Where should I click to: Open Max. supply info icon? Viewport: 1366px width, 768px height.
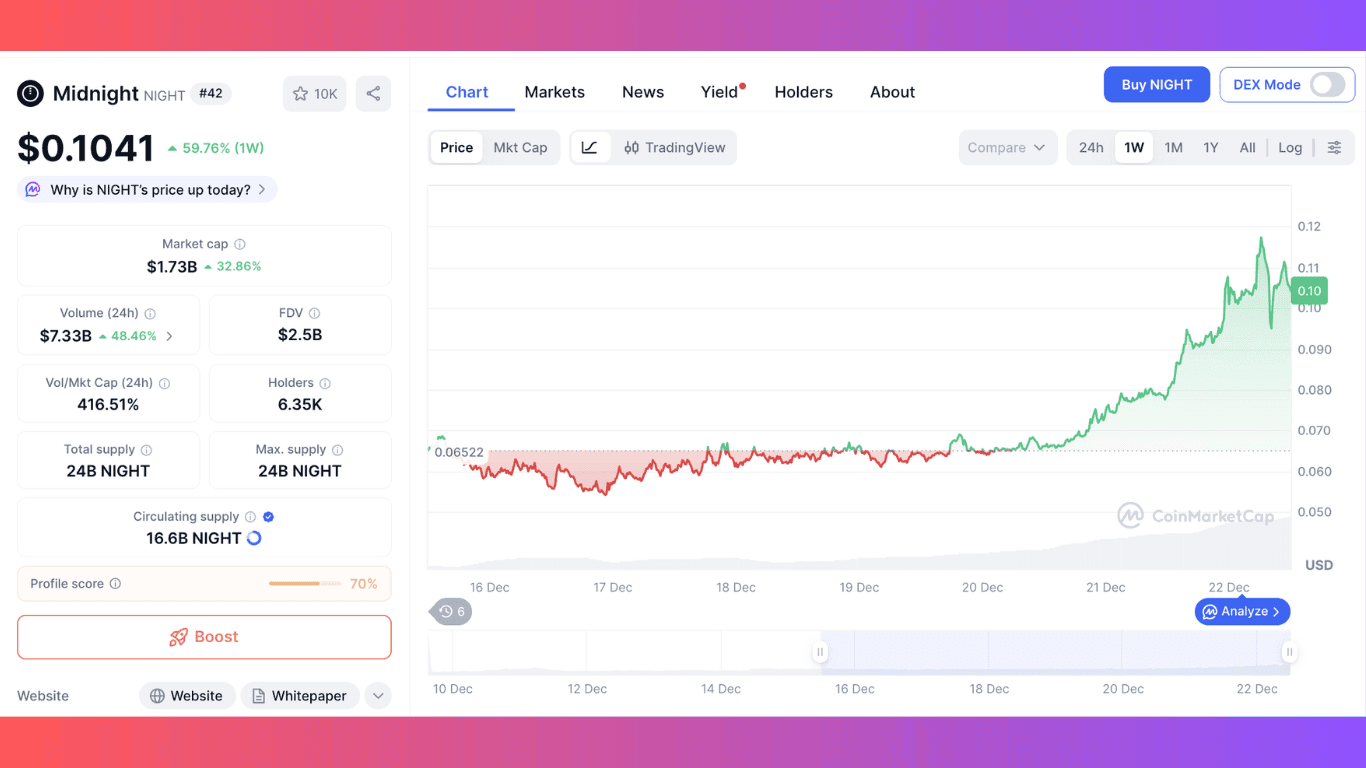(x=337, y=450)
